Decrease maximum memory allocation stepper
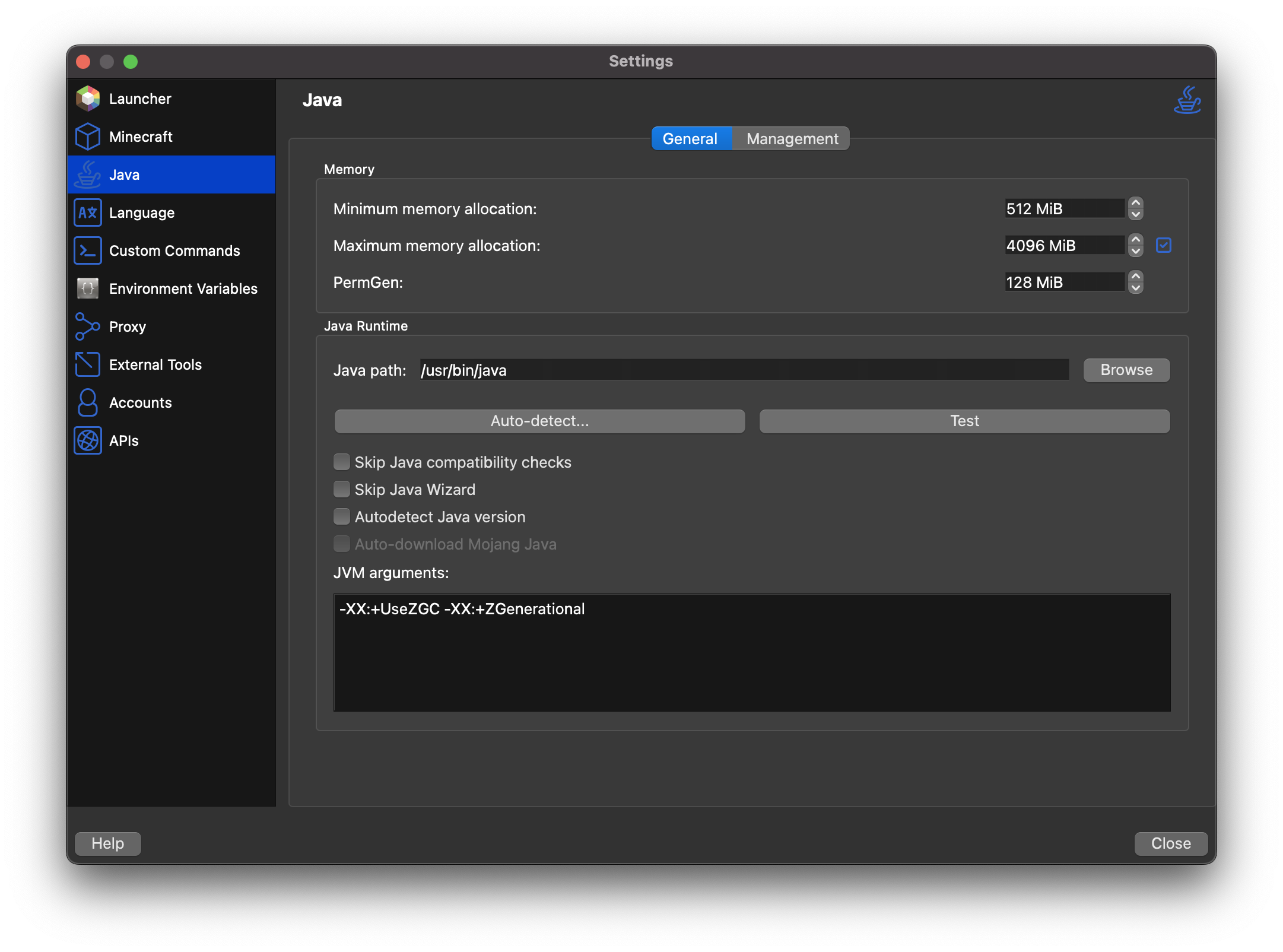The height and width of the screenshot is (952, 1283). pyautogui.click(x=1136, y=252)
